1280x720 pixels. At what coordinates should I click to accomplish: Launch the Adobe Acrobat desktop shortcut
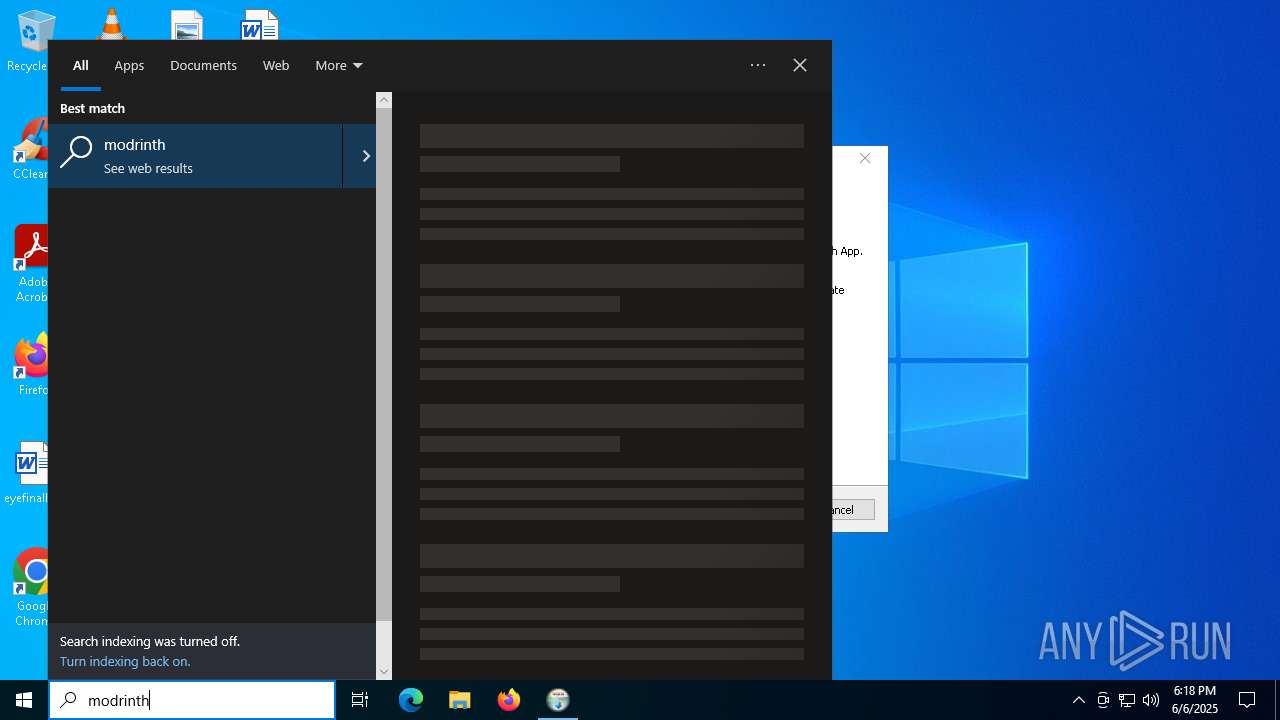tap(30, 263)
